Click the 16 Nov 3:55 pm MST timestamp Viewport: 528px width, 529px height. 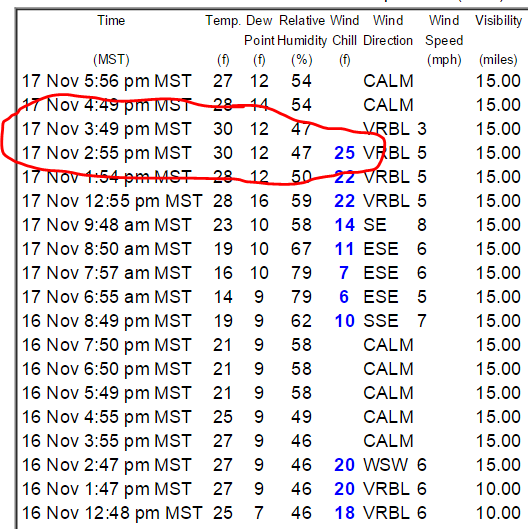(x=107, y=441)
